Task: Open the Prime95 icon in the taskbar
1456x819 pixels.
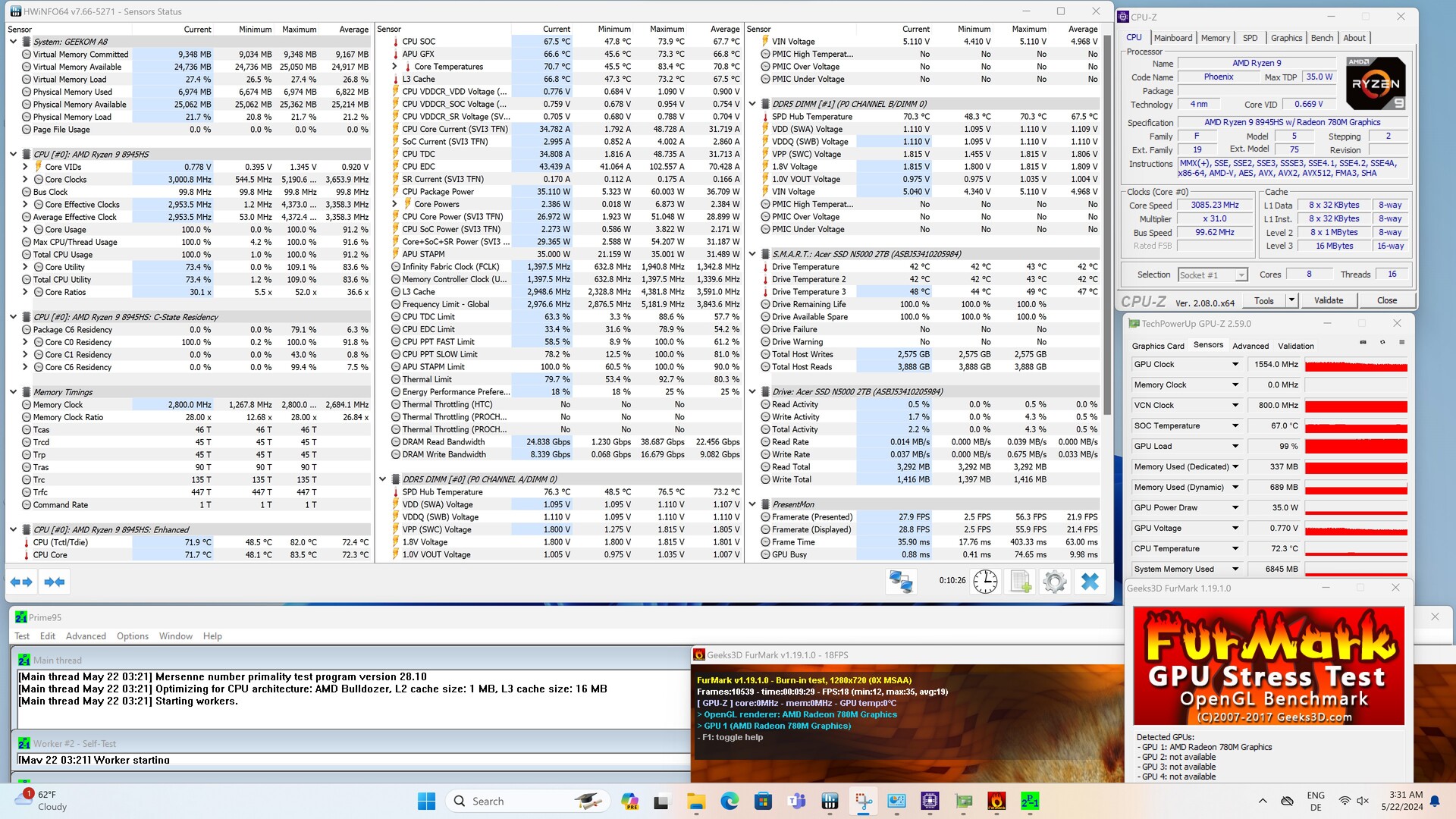Action: (x=1030, y=801)
